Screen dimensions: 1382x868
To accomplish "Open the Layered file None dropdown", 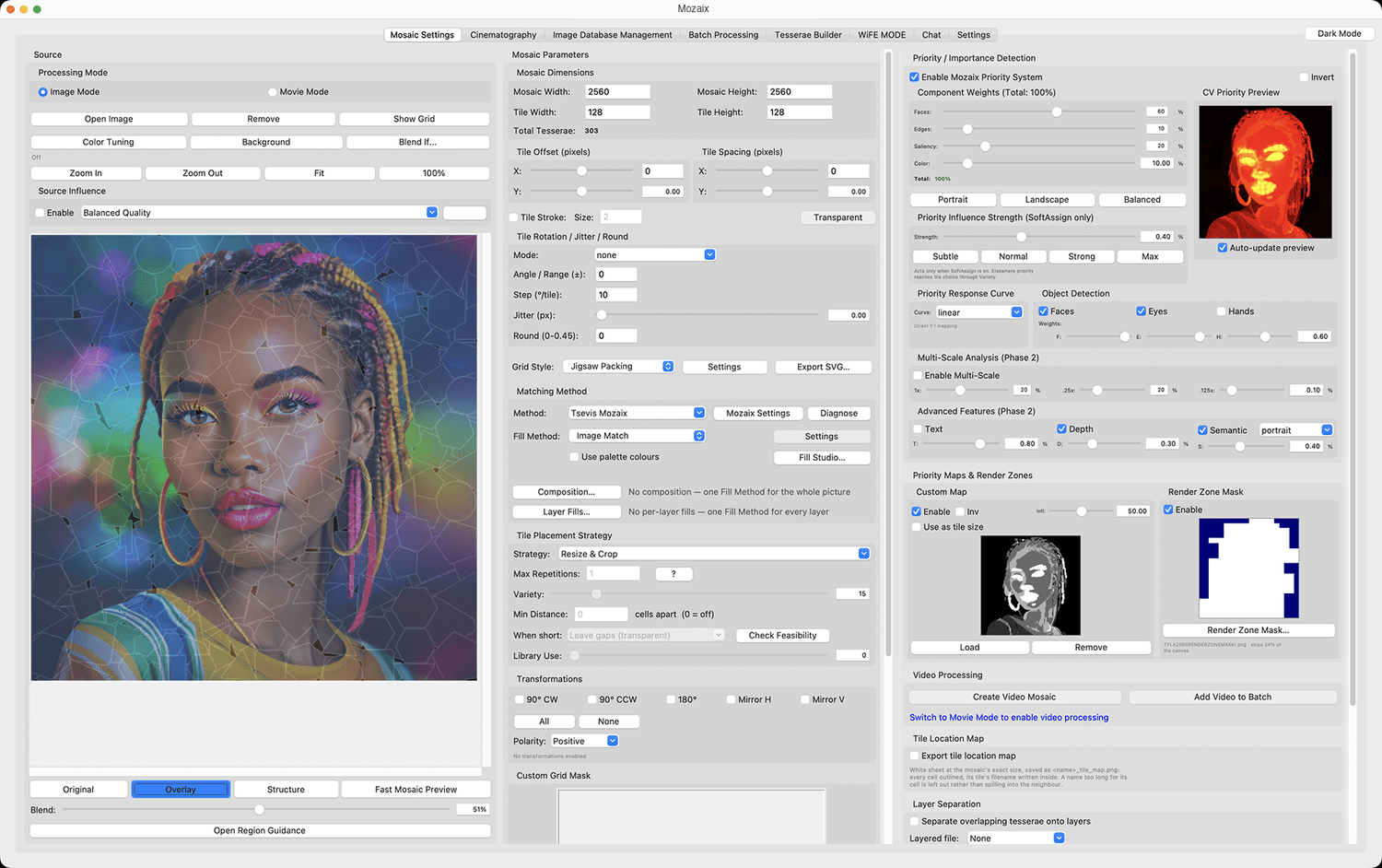I will pyautogui.click(x=1016, y=839).
